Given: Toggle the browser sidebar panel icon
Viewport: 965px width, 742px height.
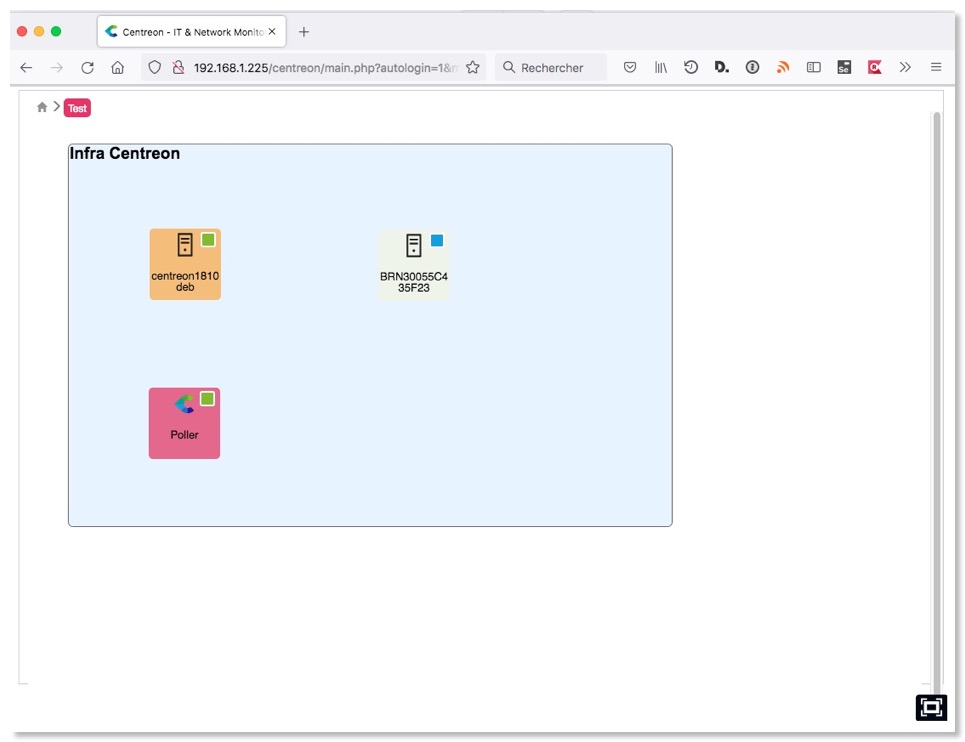Looking at the screenshot, I should coord(814,67).
